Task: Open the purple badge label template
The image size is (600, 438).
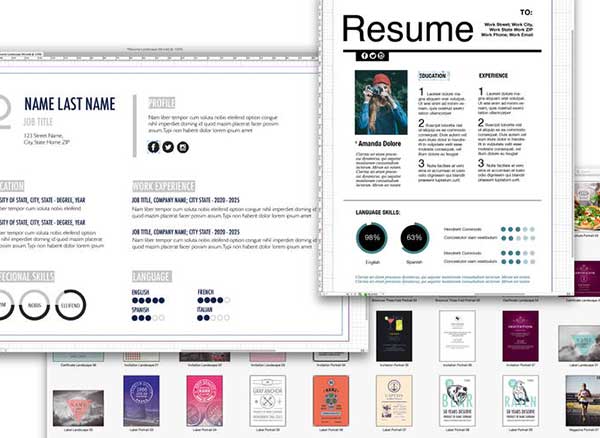Action: click(x=141, y=401)
